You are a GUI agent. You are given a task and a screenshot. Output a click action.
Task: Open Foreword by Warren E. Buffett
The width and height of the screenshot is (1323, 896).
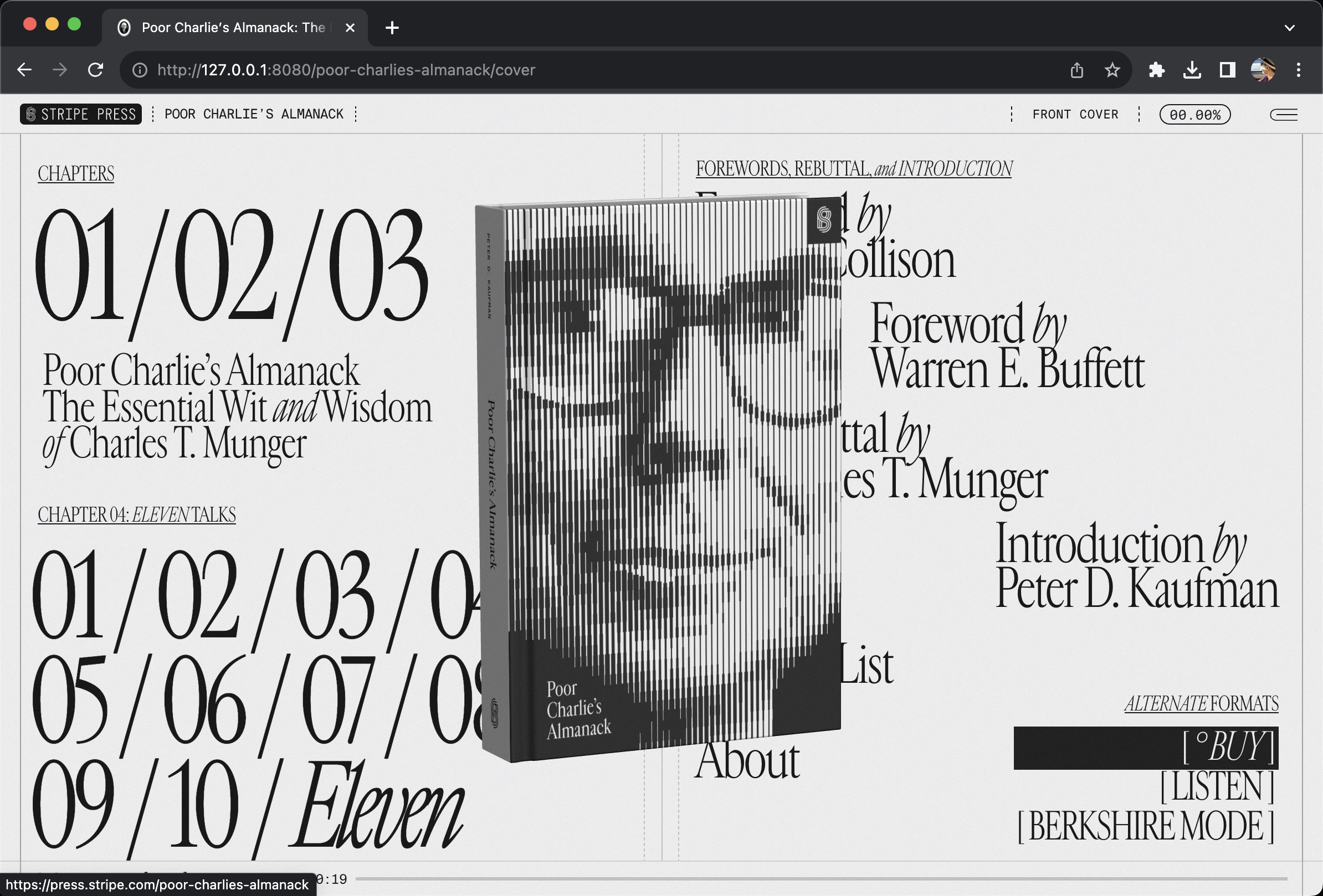click(1007, 347)
